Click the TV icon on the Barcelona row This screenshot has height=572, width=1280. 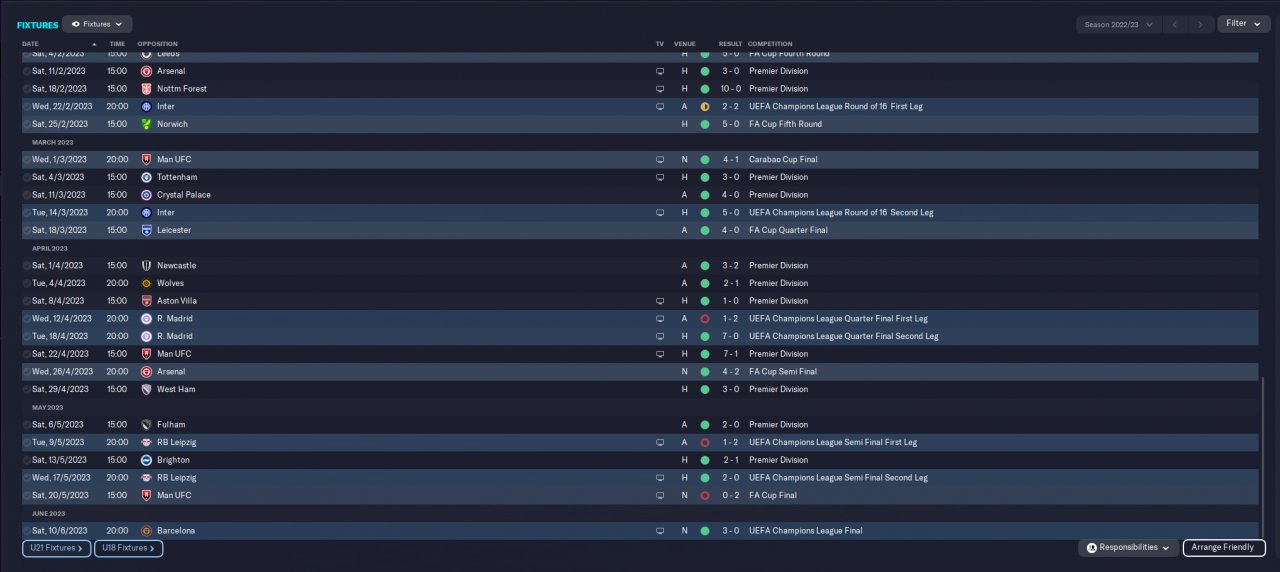[x=660, y=531]
